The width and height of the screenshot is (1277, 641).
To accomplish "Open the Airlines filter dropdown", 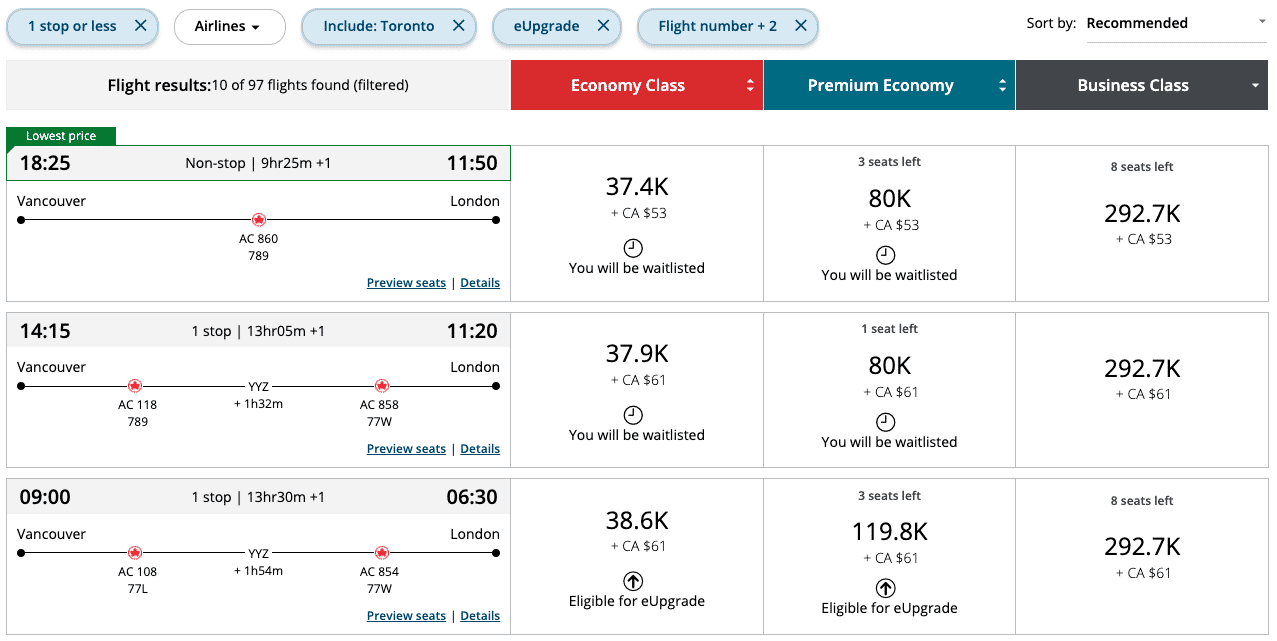I will coord(229,26).
